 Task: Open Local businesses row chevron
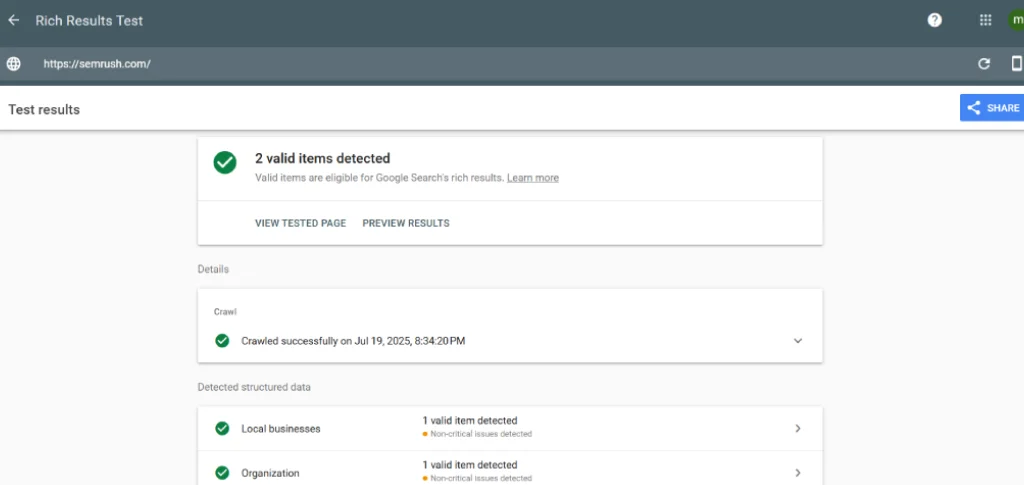click(x=797, y=429)
